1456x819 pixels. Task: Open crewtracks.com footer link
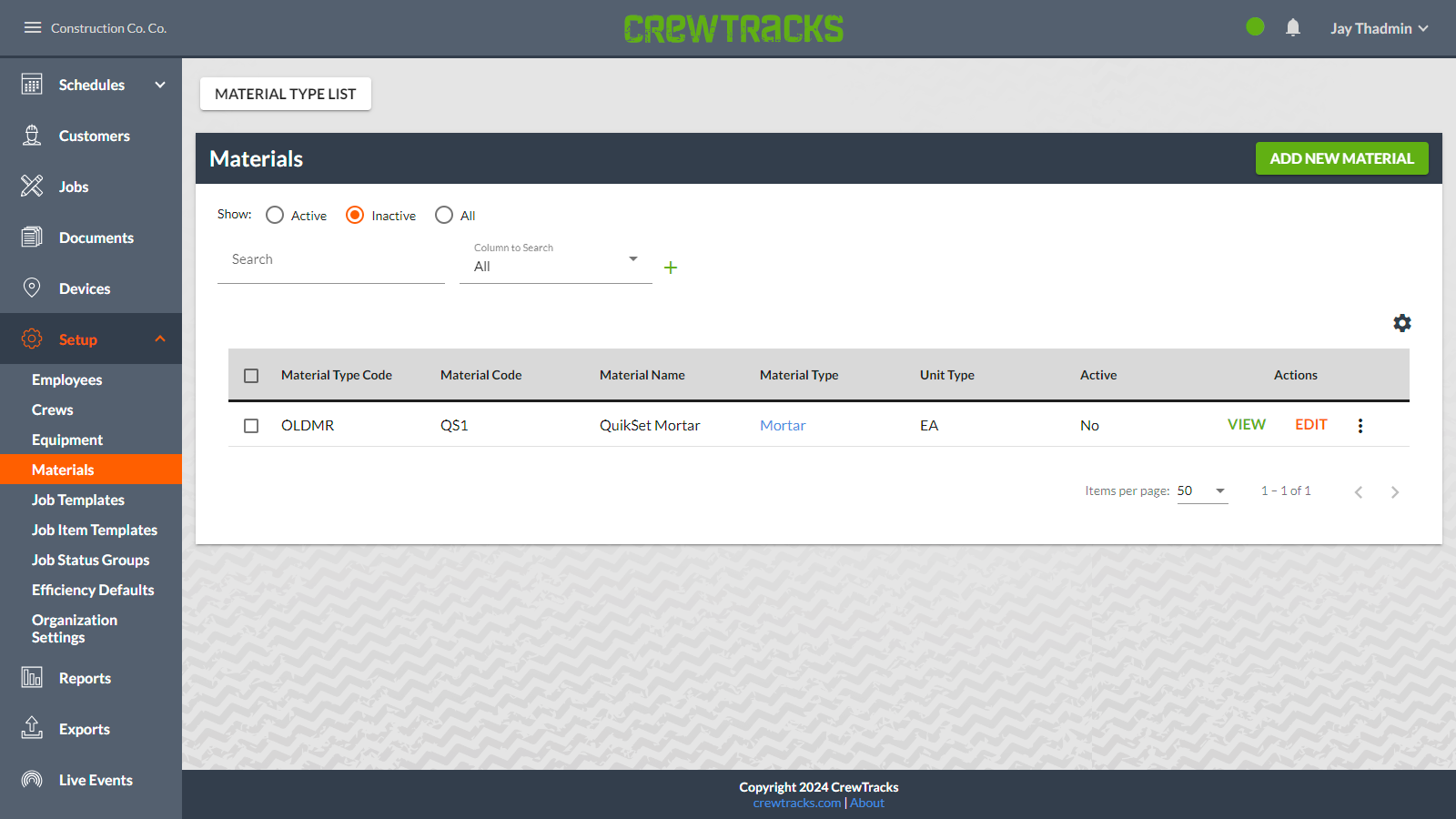(797, 803)
